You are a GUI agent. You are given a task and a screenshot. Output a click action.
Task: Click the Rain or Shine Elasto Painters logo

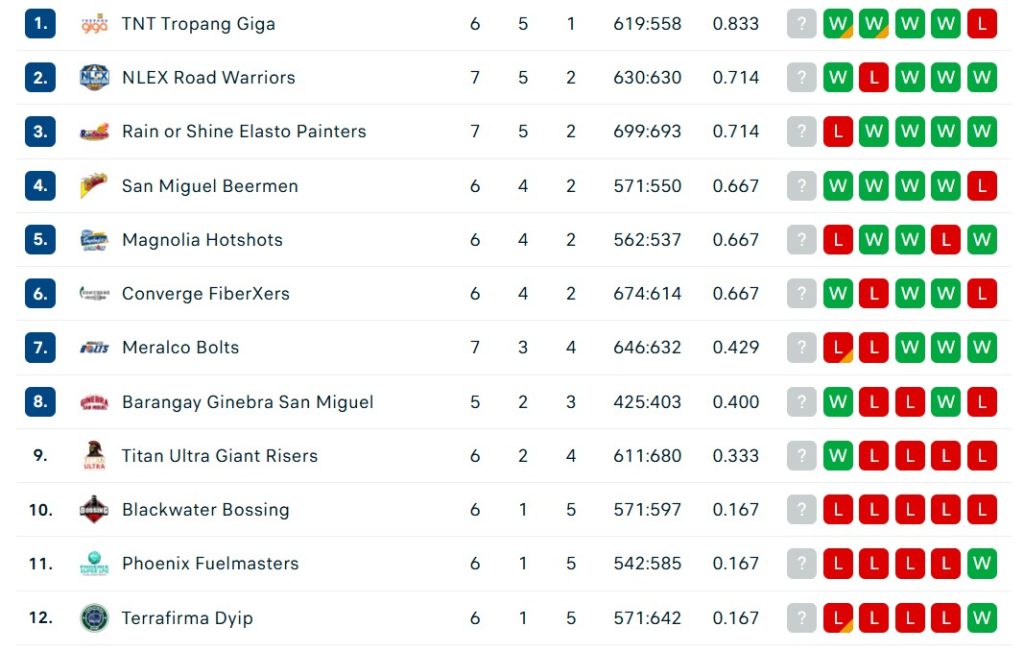tap(92, 131)
